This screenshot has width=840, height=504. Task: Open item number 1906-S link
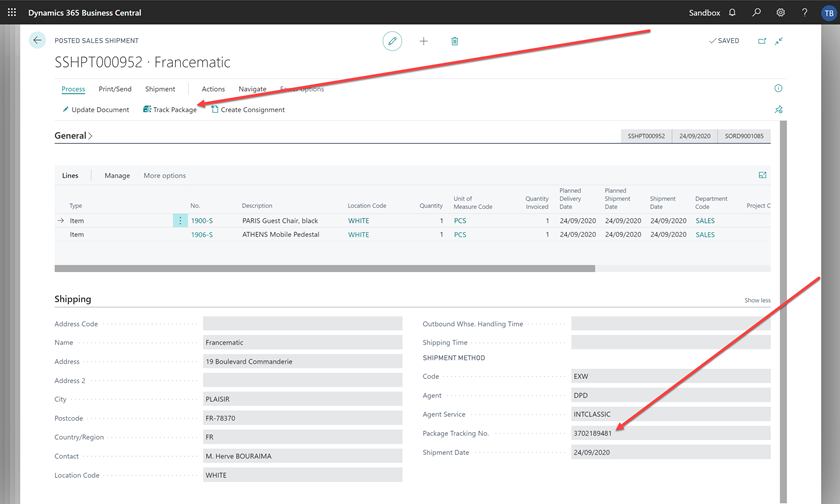click(x=202, y=235)
